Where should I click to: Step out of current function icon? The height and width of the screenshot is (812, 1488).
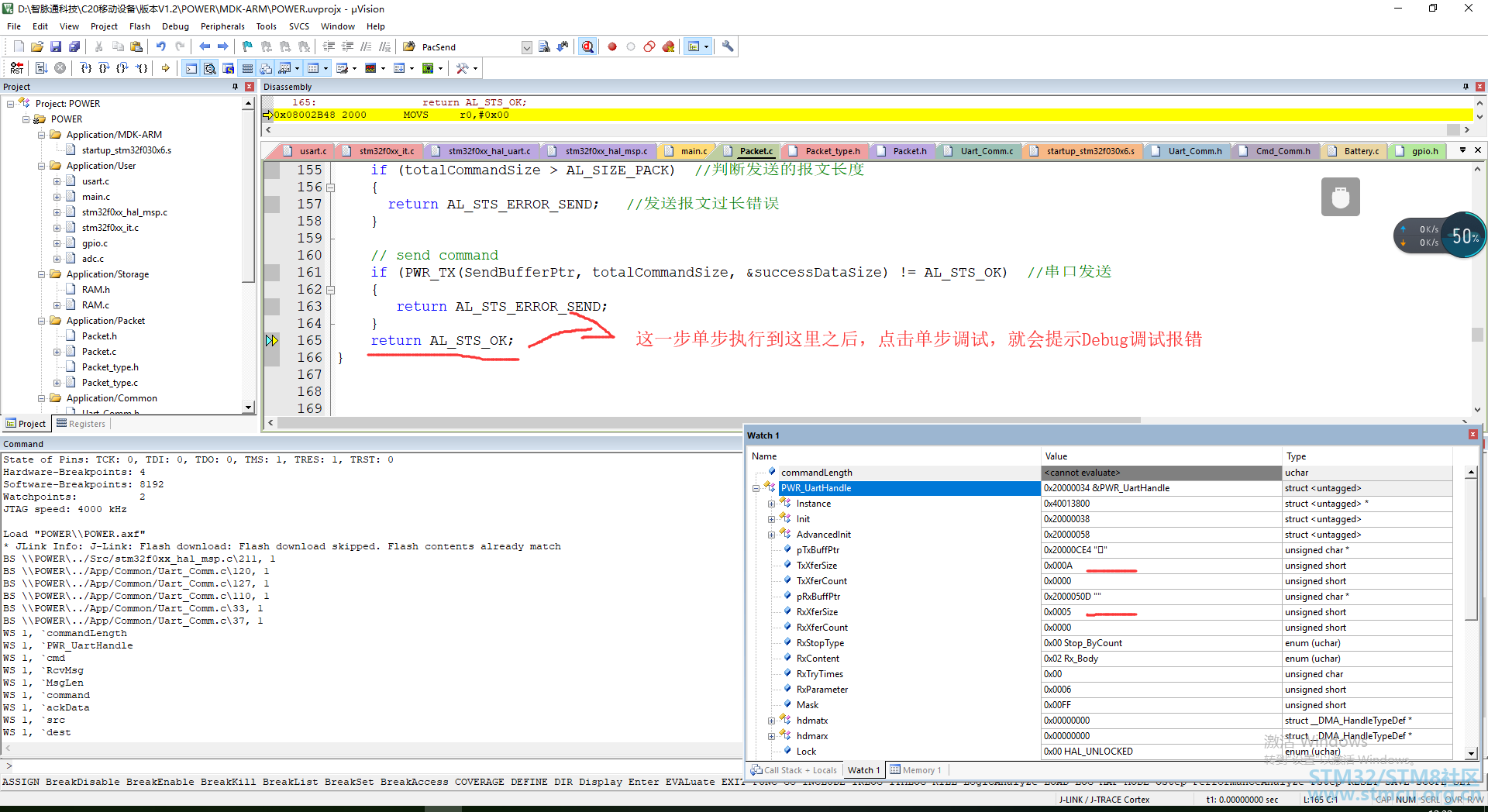click(122, 68)
